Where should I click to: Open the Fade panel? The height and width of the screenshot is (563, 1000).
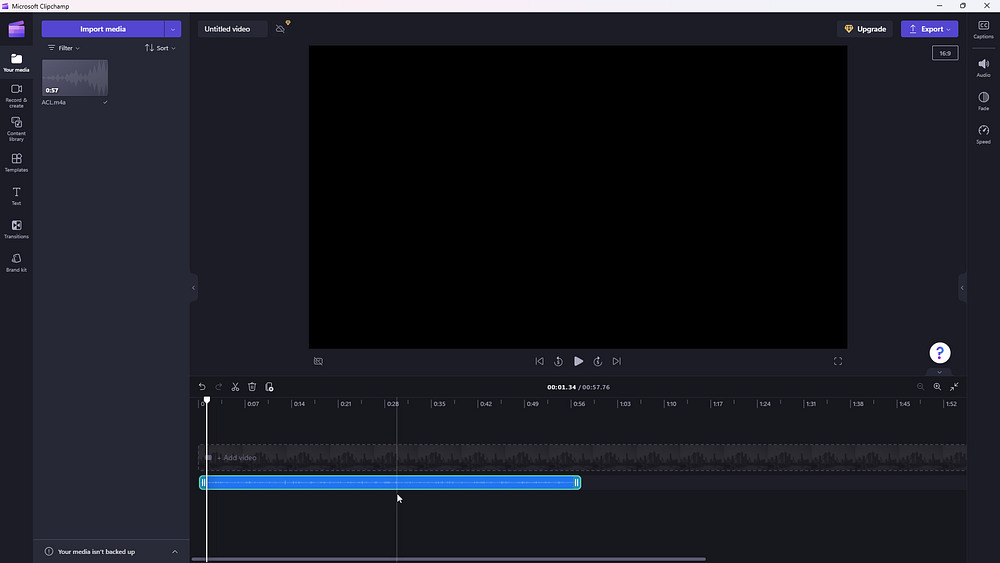point(983,100)
